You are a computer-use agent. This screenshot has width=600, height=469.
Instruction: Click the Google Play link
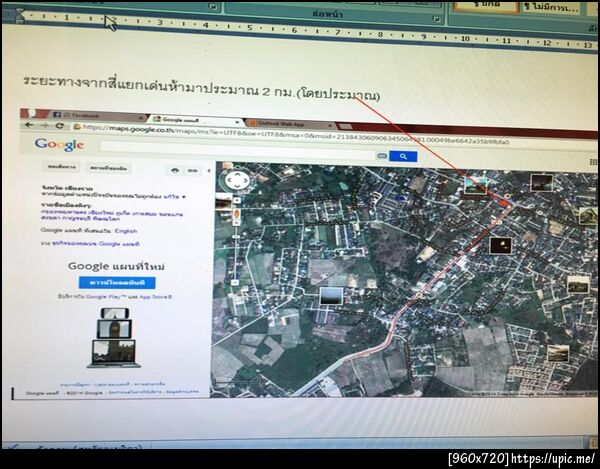106,296
